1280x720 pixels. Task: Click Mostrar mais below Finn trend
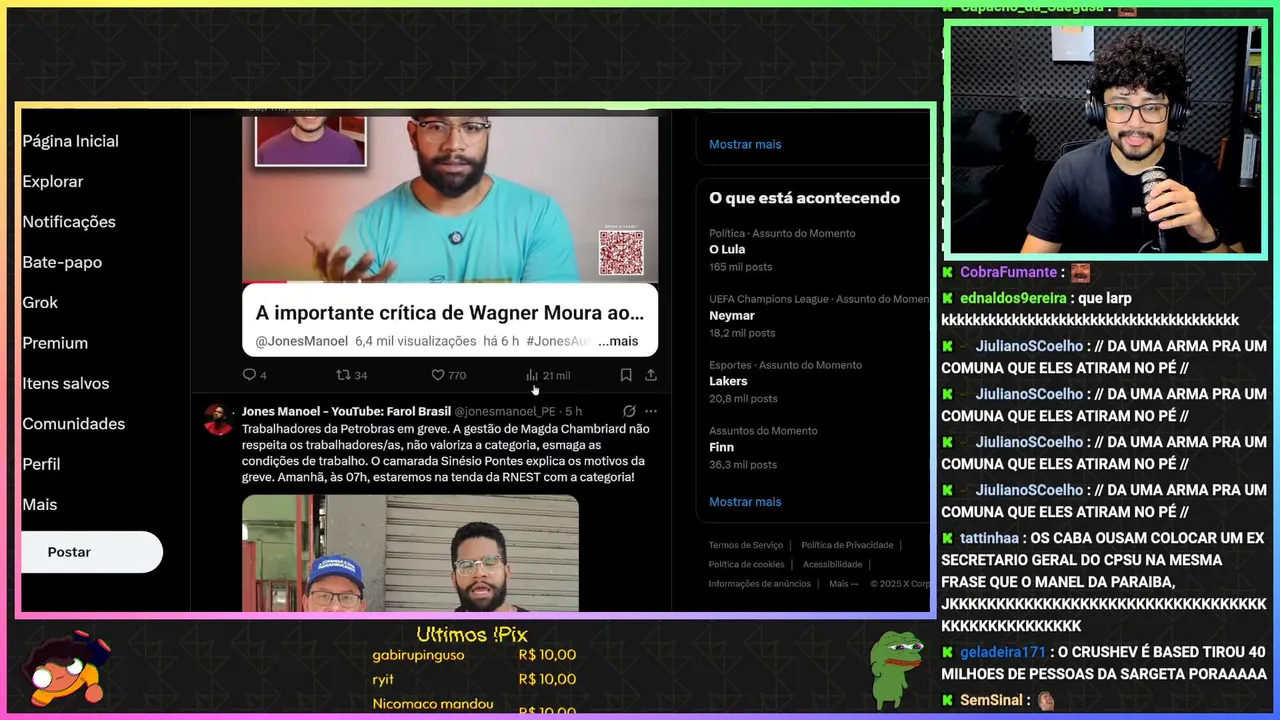point(745,502)
